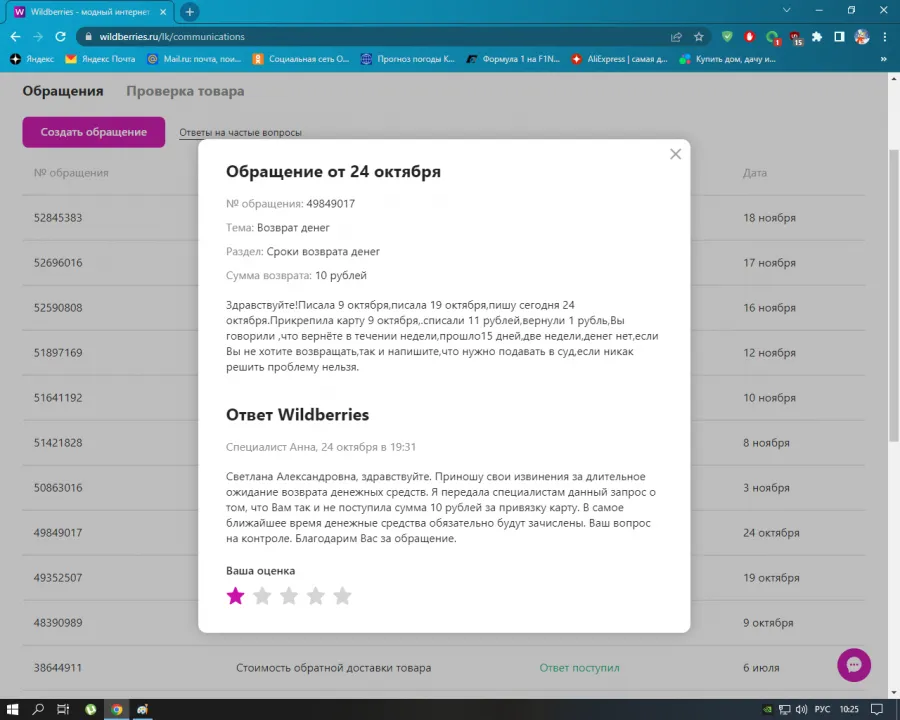The width and height of the screenshot is (900, 720).
Task: Open Windows taskbar search
Action: tap(38, 710)
